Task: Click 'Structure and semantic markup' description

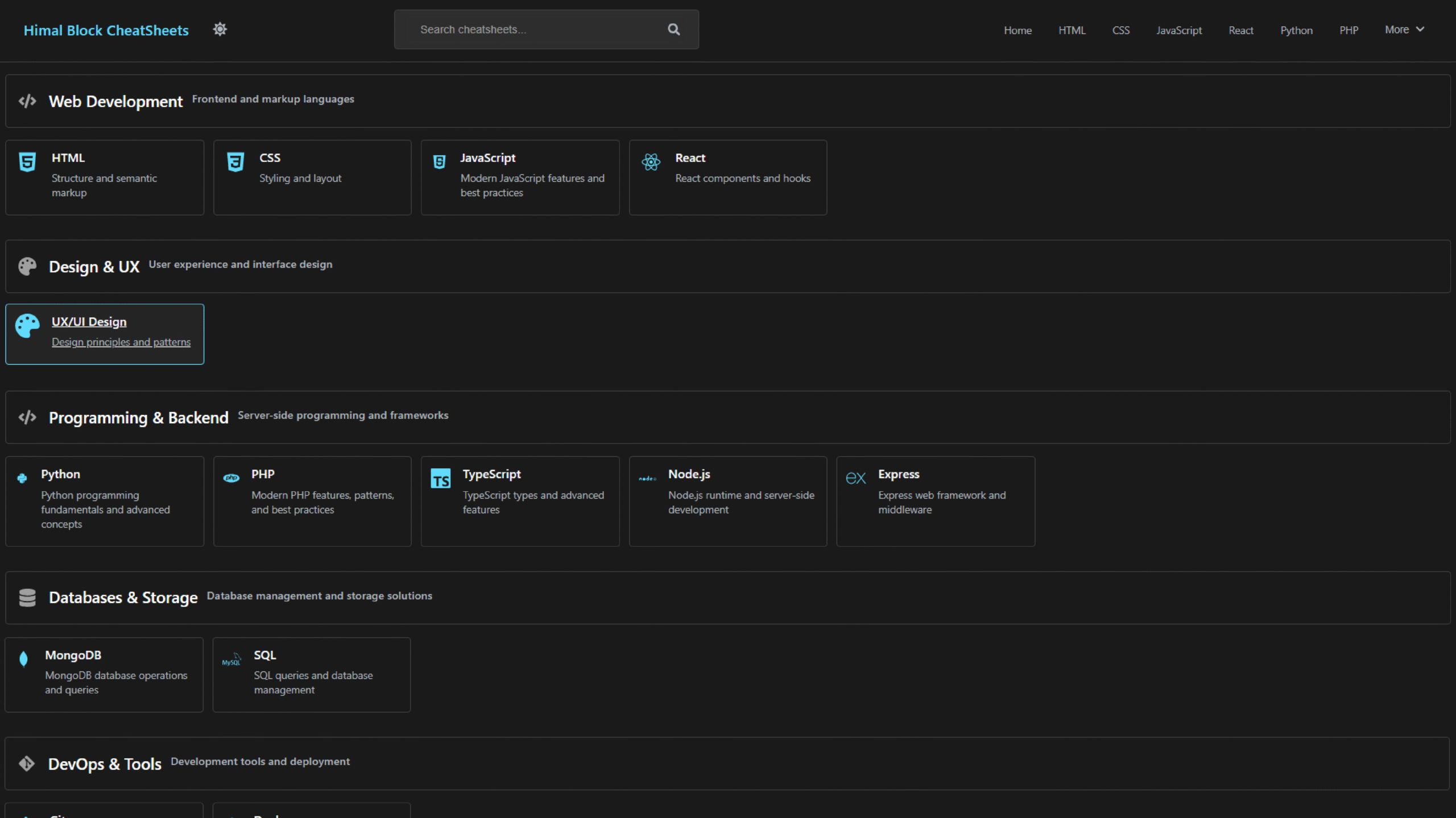Action: coord(104,185)
